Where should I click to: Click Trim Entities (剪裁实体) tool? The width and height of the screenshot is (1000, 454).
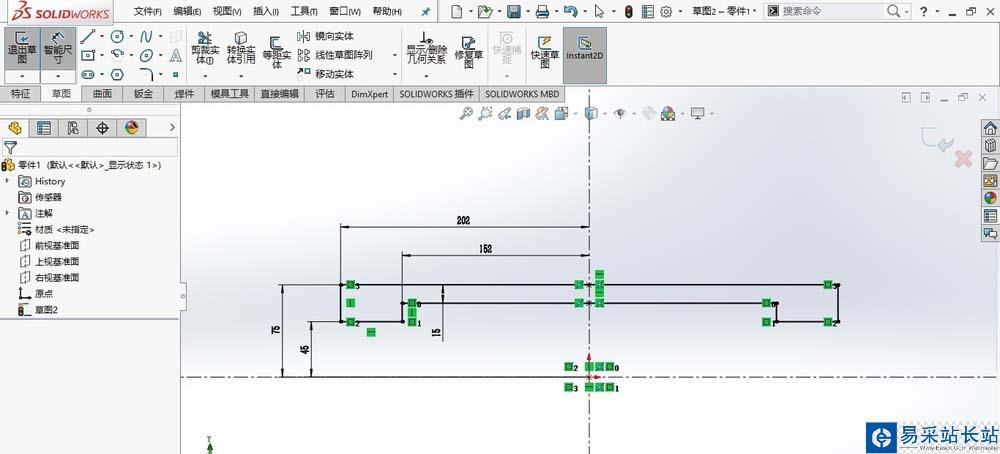click(205, 48)
